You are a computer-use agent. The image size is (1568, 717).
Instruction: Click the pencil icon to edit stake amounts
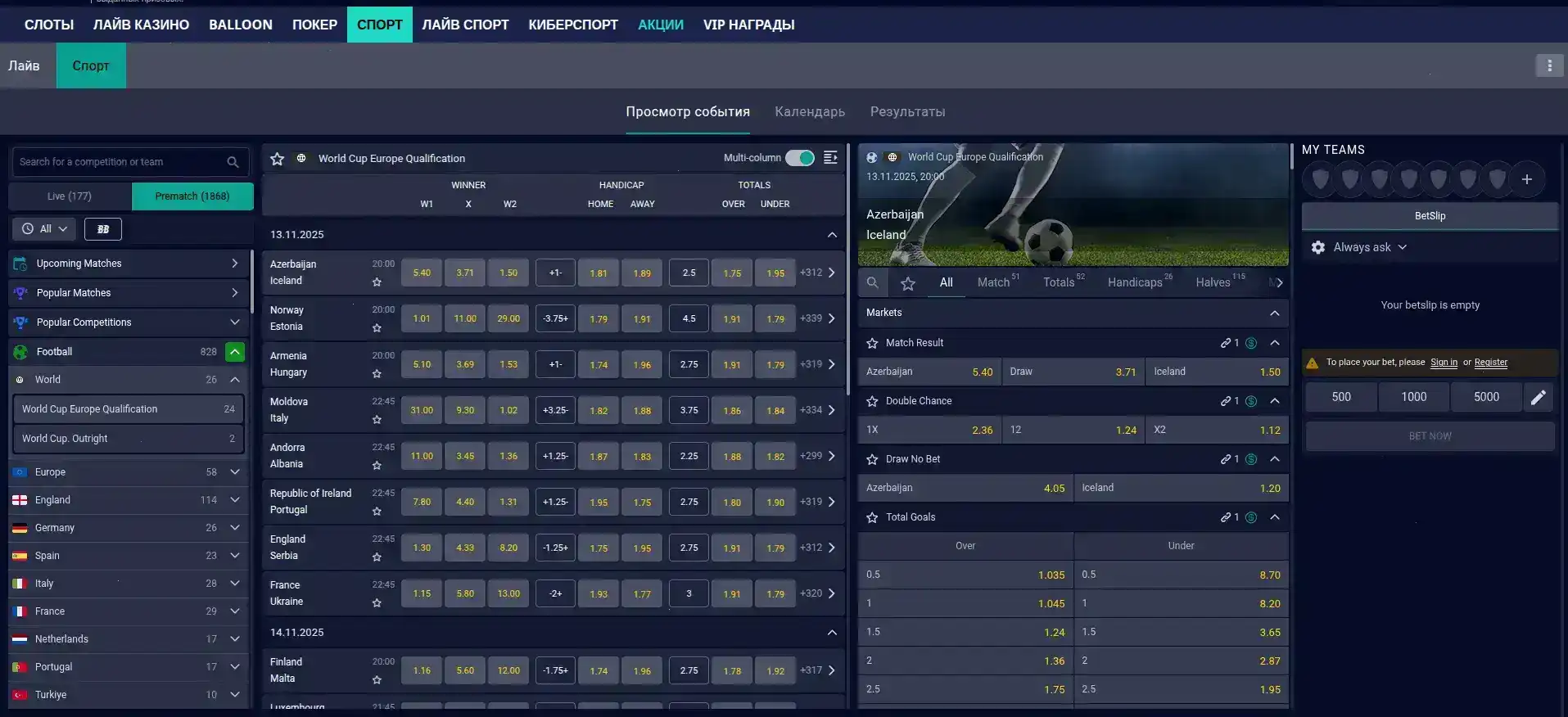tap(1539, 397)
